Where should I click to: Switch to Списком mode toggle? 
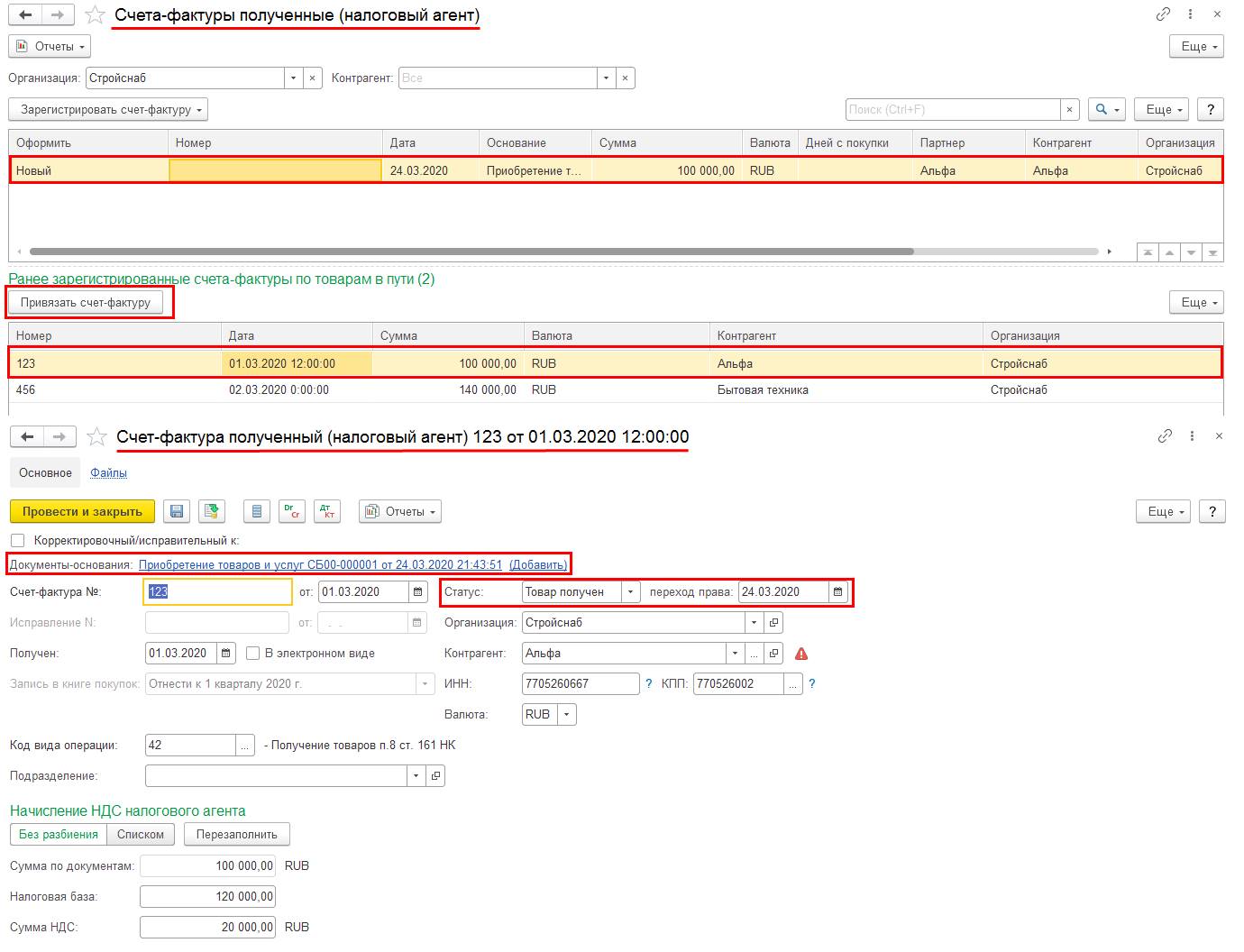pyautogui.click(x=141, y=835)
